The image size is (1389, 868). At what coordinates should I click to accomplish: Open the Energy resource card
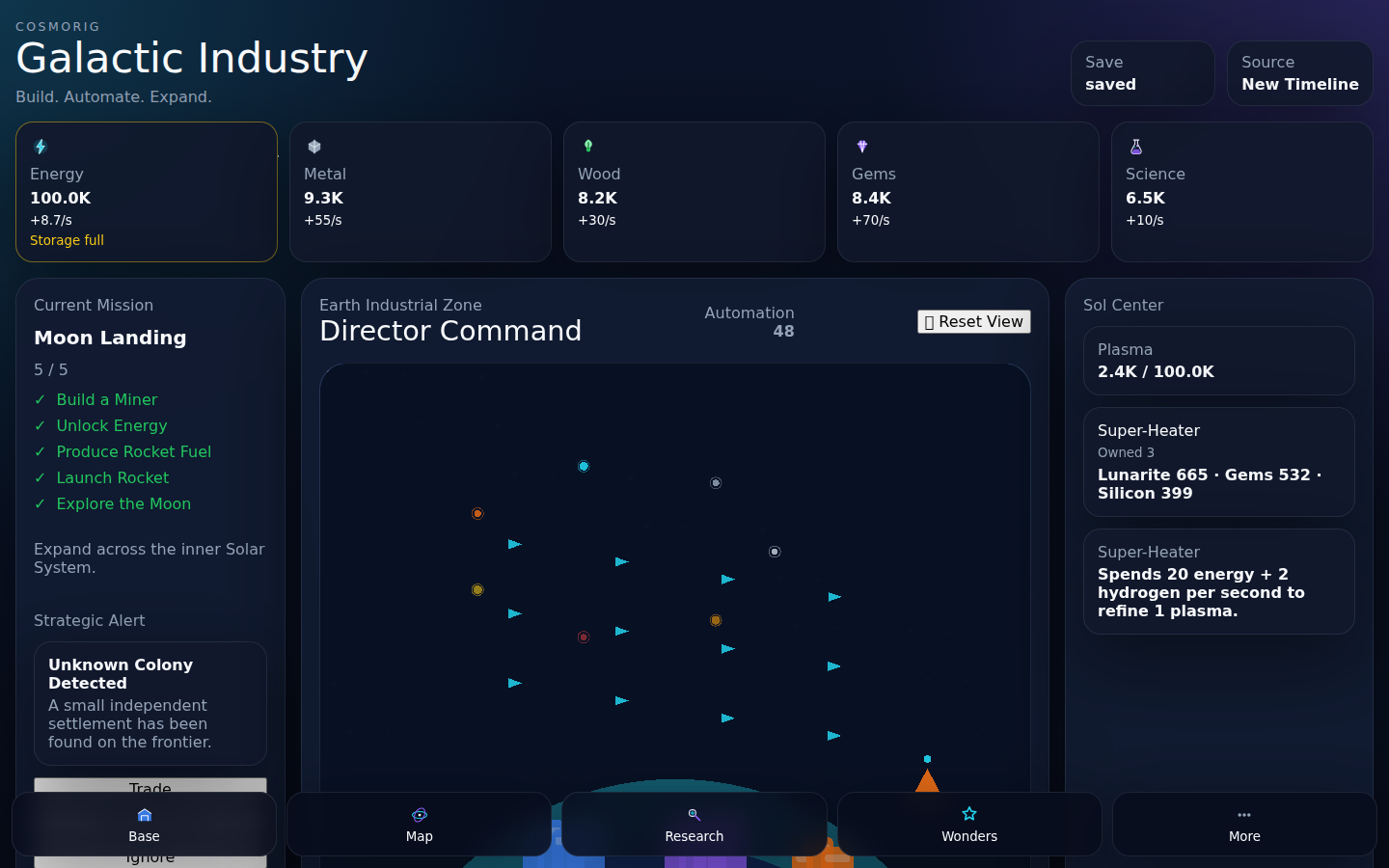pyautogui.click(x=147, y=192)
